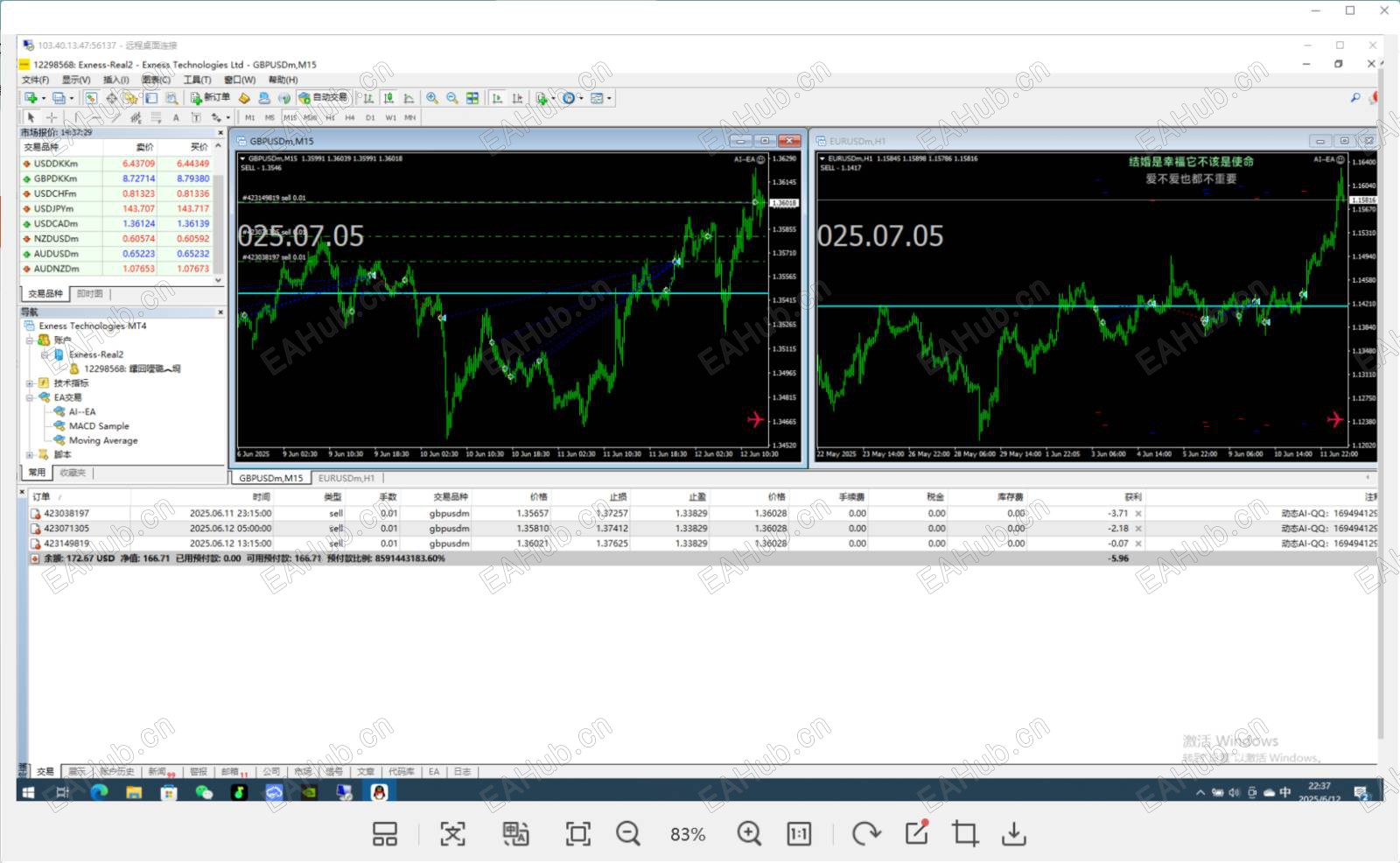Select the crosshair tool
Screen dimensions: 1400x863
pyautogui.click(x=52, y=117)
